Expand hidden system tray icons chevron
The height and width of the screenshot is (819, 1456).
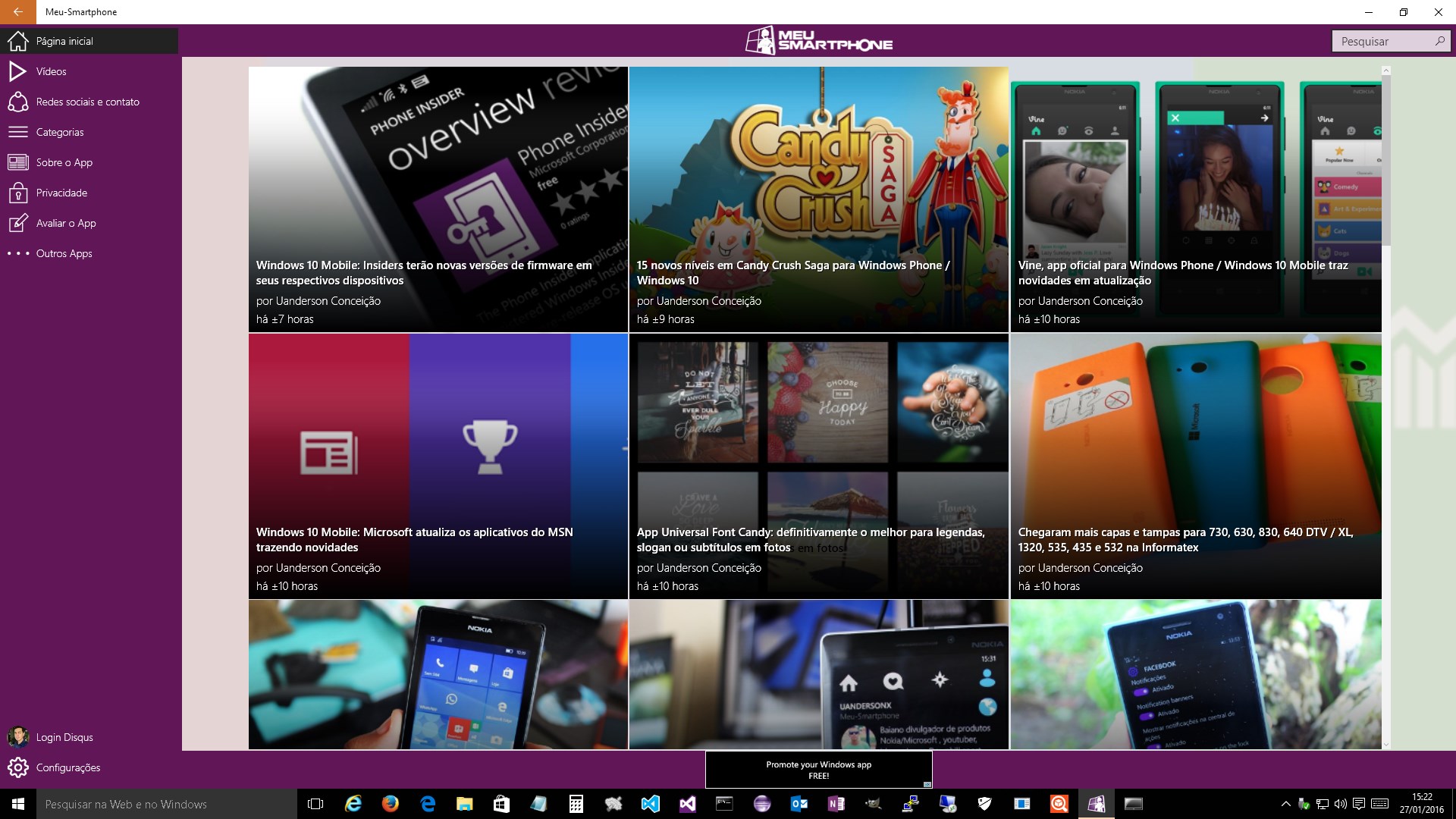pyautogui.click(x=1285, y=804)
